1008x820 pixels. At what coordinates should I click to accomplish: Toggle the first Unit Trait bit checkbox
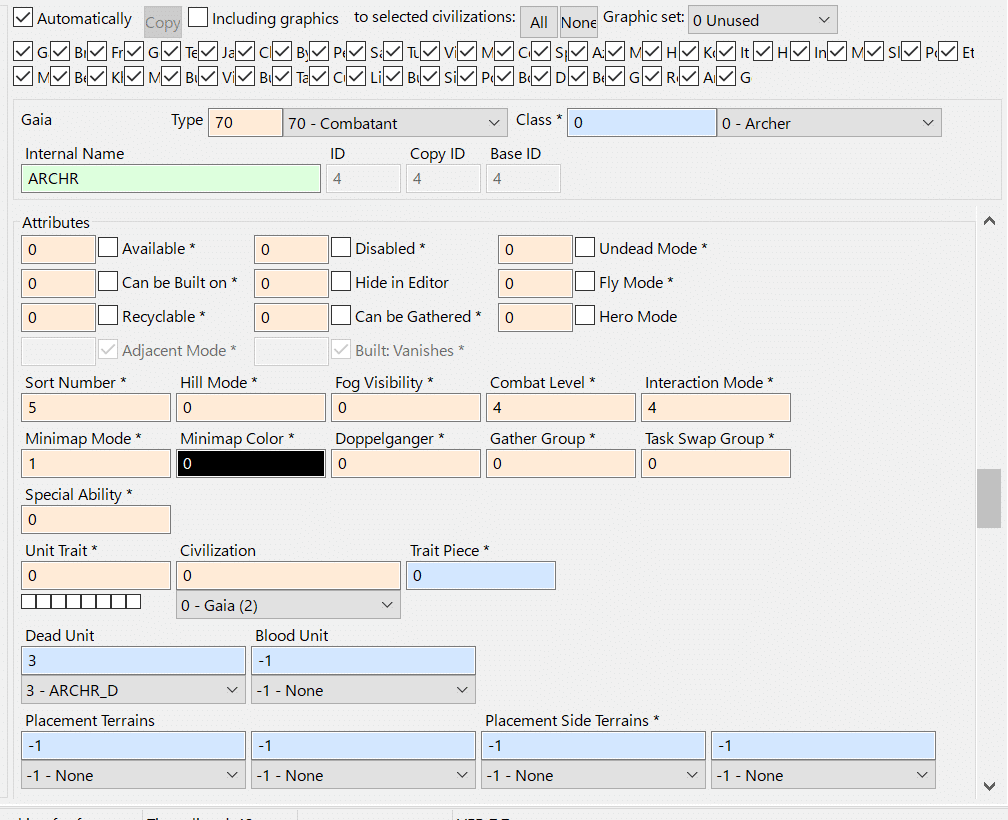click(28, 601)
